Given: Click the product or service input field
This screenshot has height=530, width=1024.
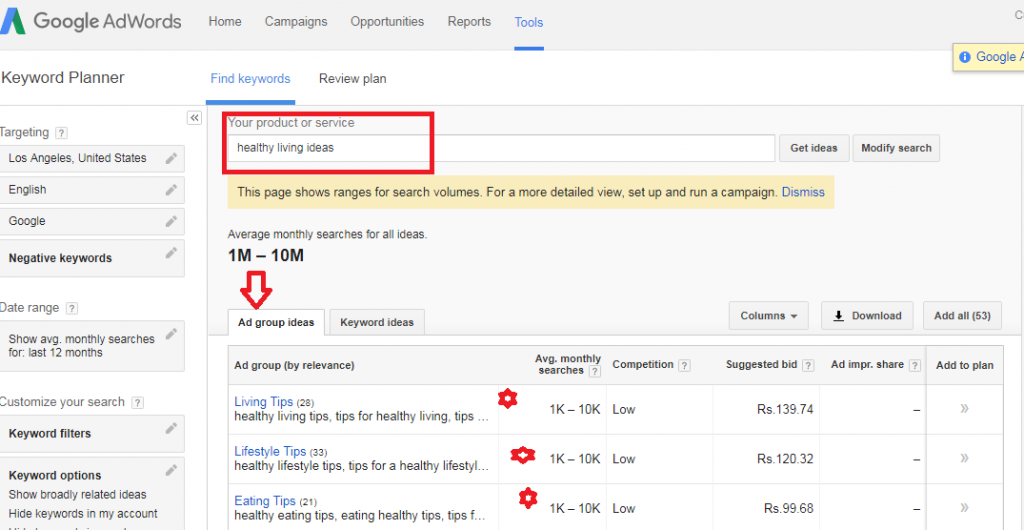Looking at the screenshot, I should pos(502,148).
